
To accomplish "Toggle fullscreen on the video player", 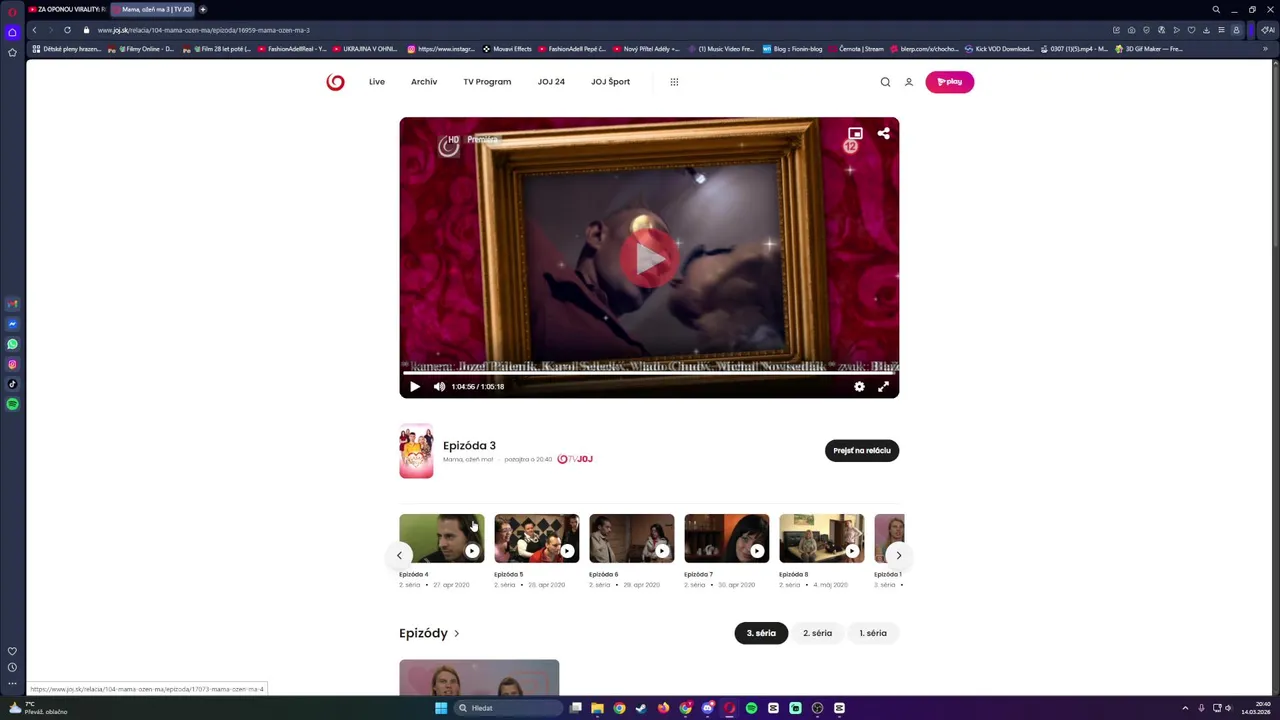I will tap(883, 386).
